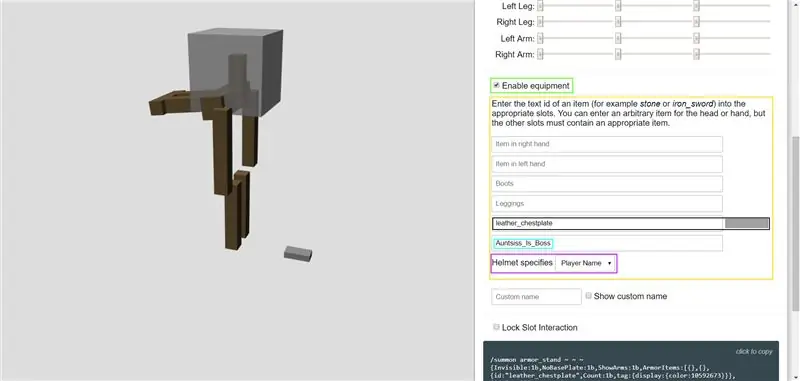800x381 pixels.
Task: Click the helmet field containing Auntsiss_Is_Boss
Action: point(607,243)
